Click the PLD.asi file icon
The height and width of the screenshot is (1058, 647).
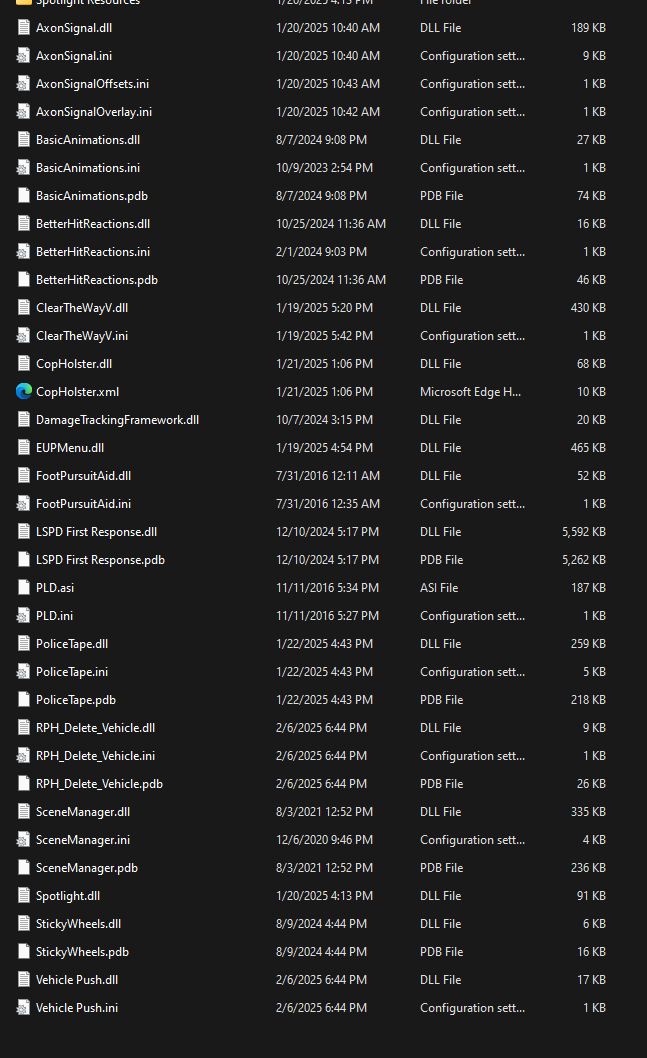coord(24,588)
